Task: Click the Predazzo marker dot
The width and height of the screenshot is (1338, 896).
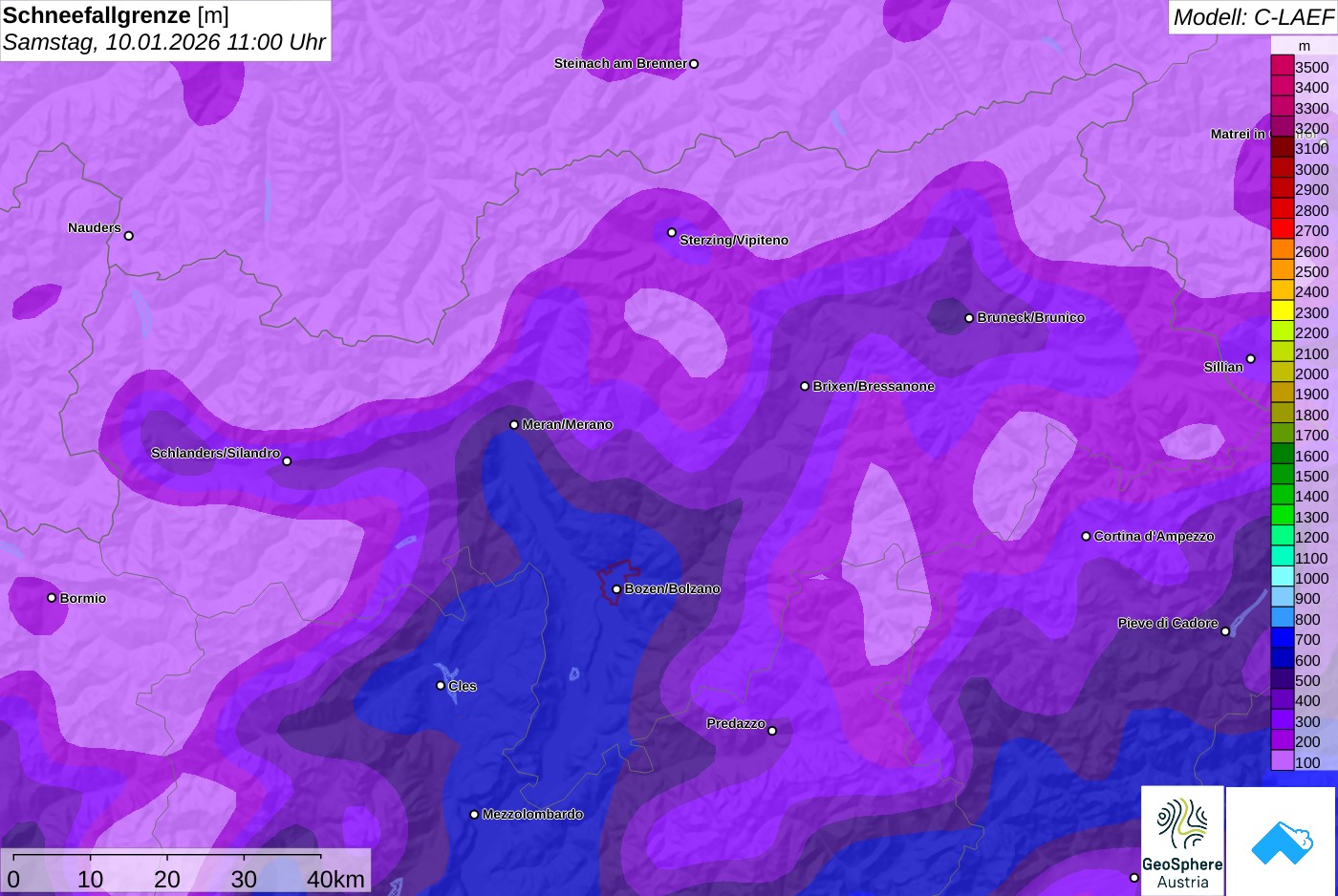Action: (x=772, y=731)
